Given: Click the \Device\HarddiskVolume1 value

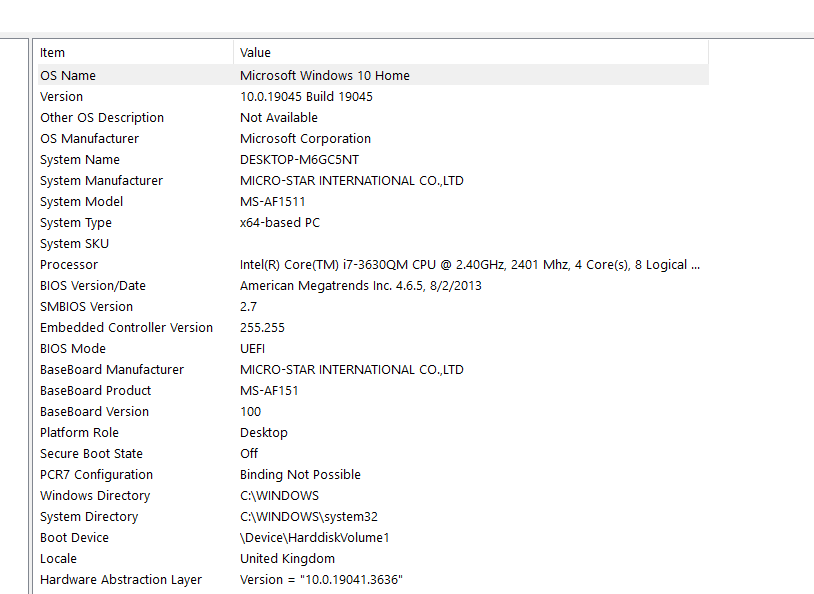Looking at the screenshot, I should pos(315,537).
